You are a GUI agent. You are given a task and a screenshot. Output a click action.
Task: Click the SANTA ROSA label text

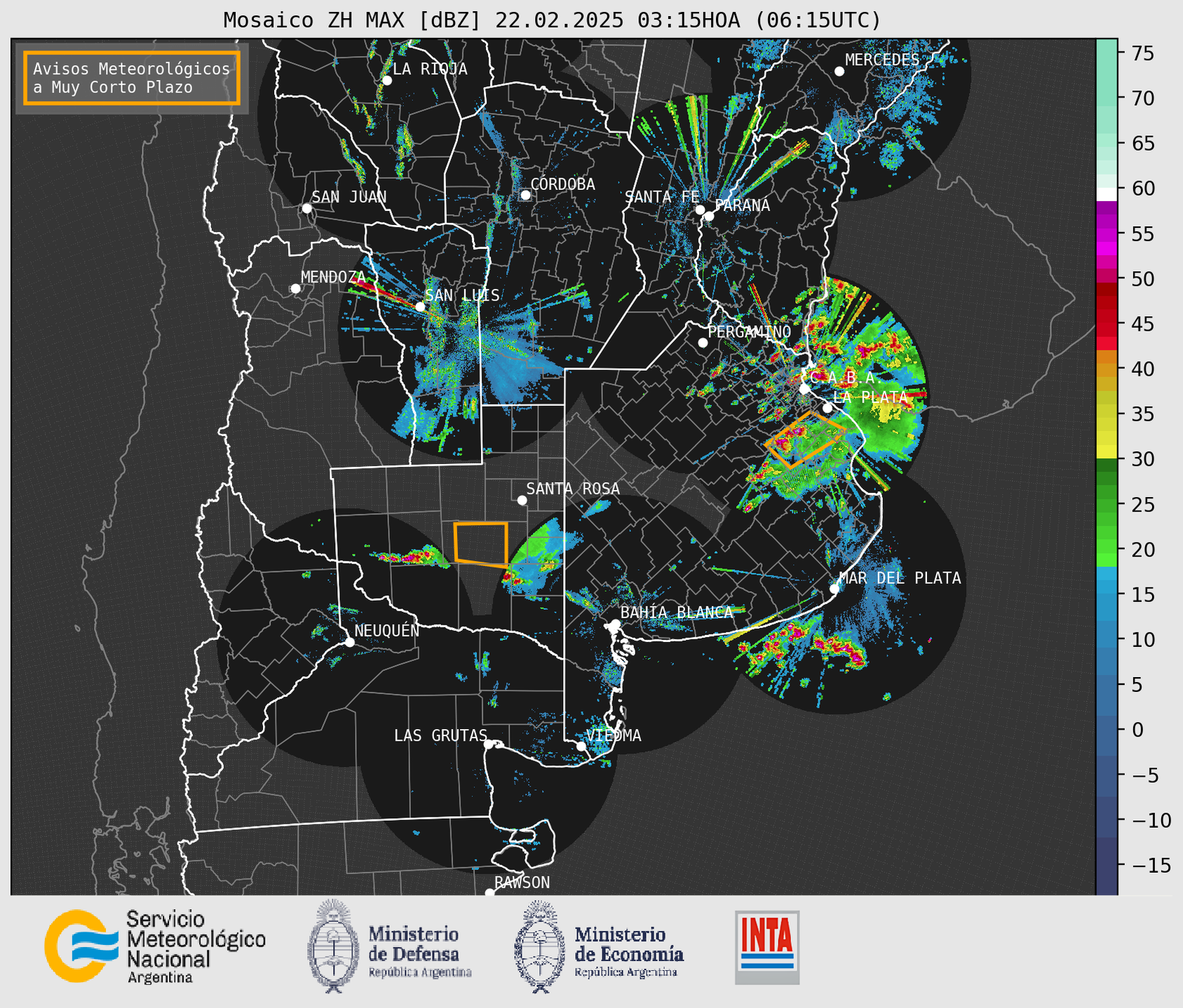(573, 489)
